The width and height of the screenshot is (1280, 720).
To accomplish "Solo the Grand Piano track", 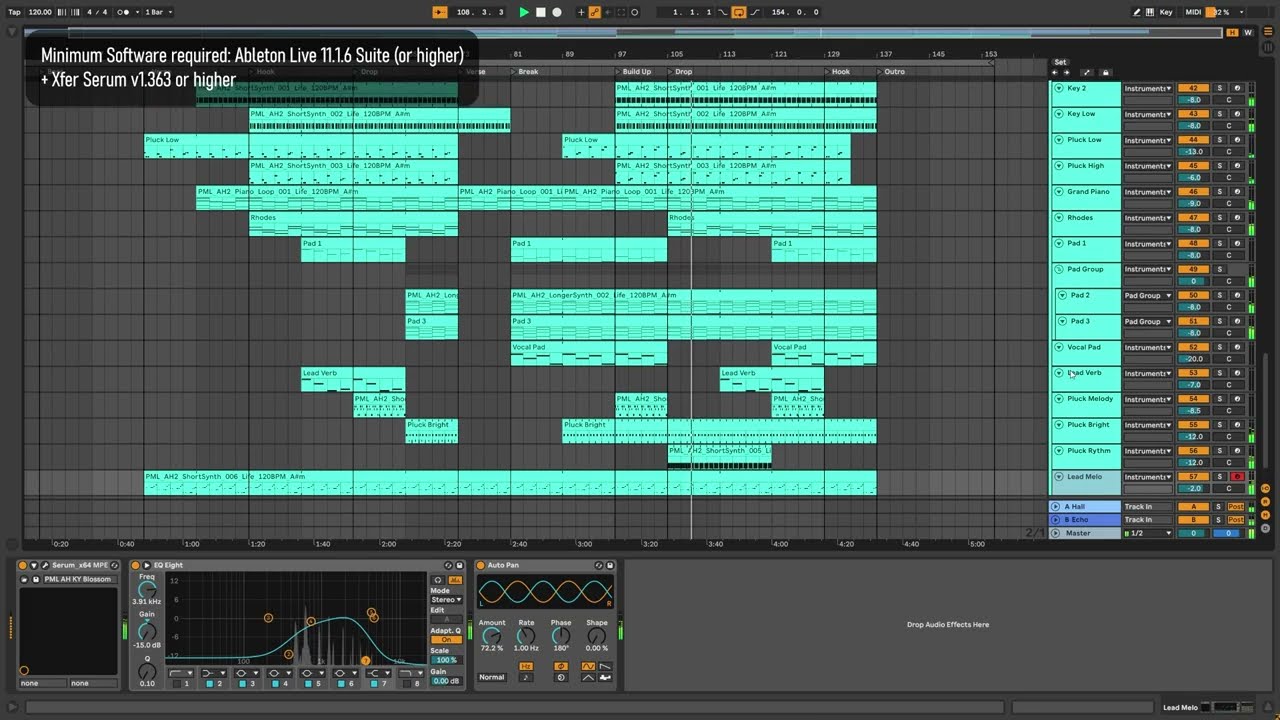I will 1219,192.
